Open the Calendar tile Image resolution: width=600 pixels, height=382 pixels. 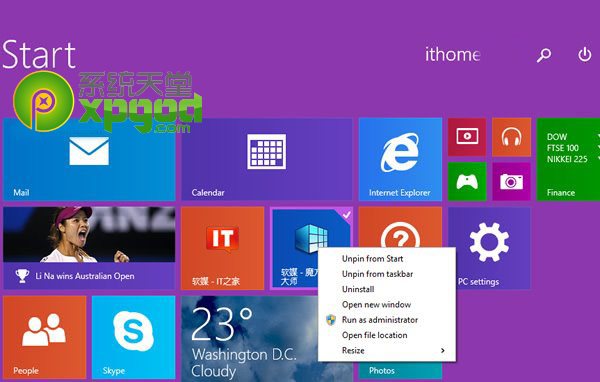click(x=267, y=159)
